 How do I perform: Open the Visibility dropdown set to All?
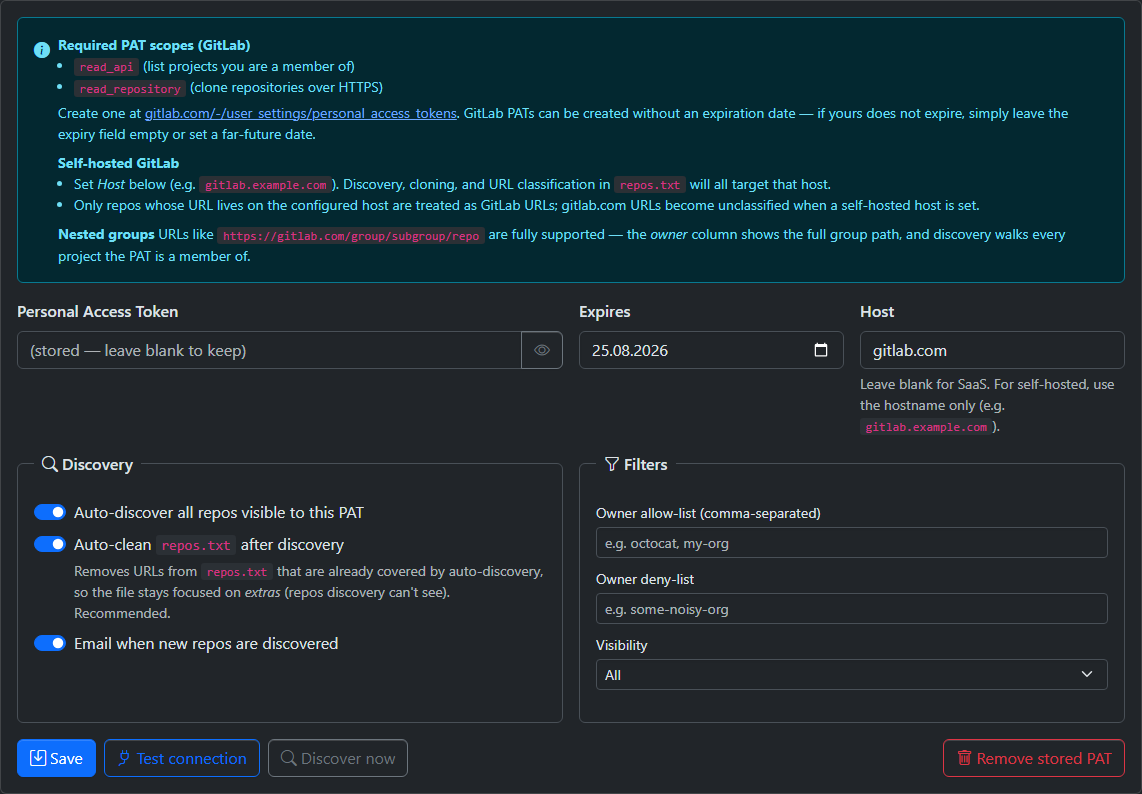point(851,675)
